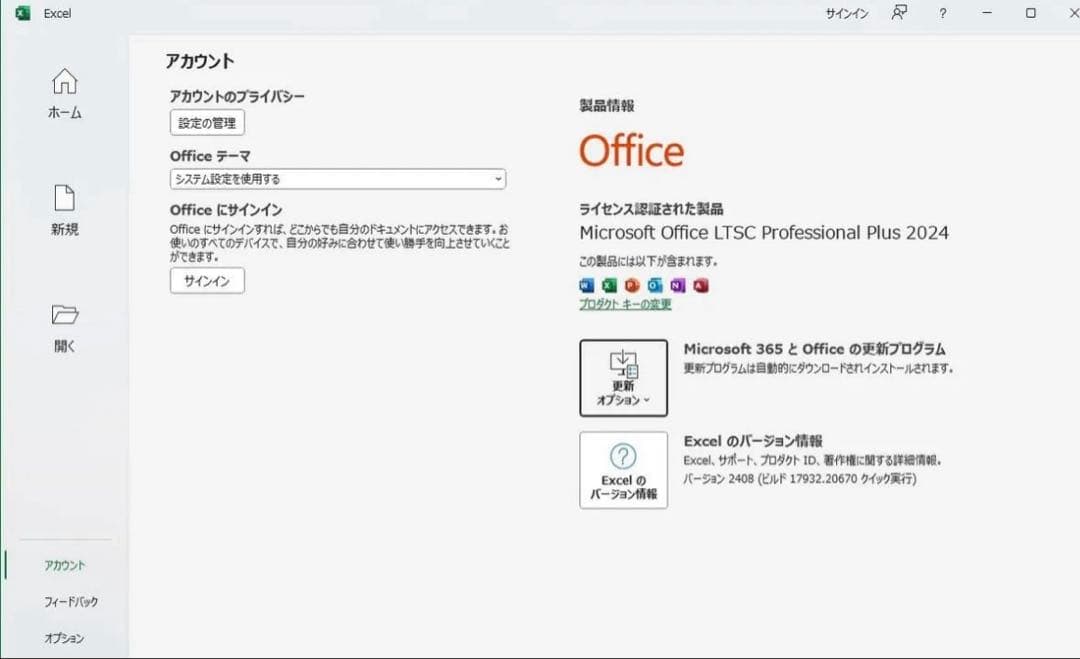Open the ホーム (Home) page
1080x659 pixels.
pyautogui.click(x=65, y=94)
